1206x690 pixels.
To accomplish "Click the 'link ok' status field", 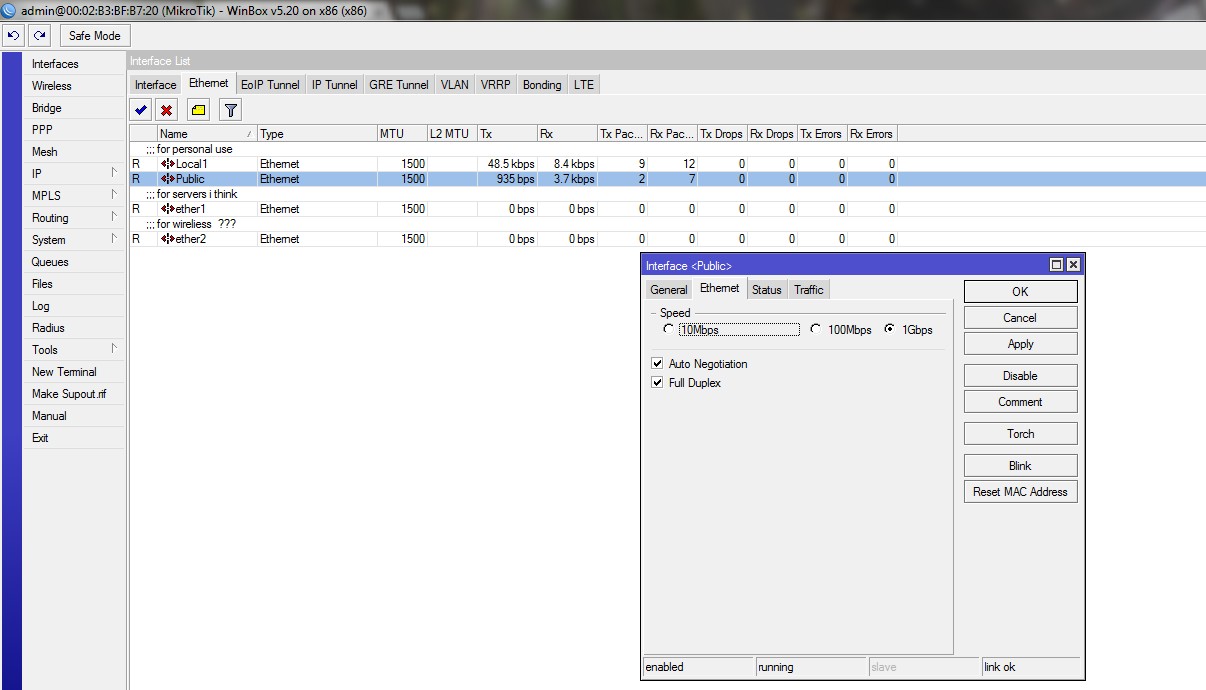I will tap(1031, 667).
